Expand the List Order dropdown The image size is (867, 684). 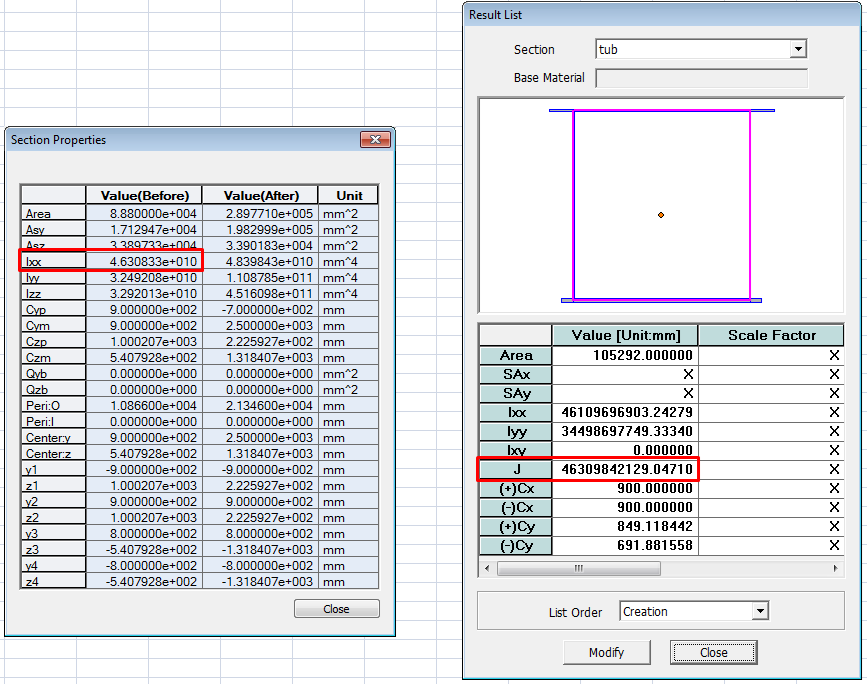click(760, 611)
